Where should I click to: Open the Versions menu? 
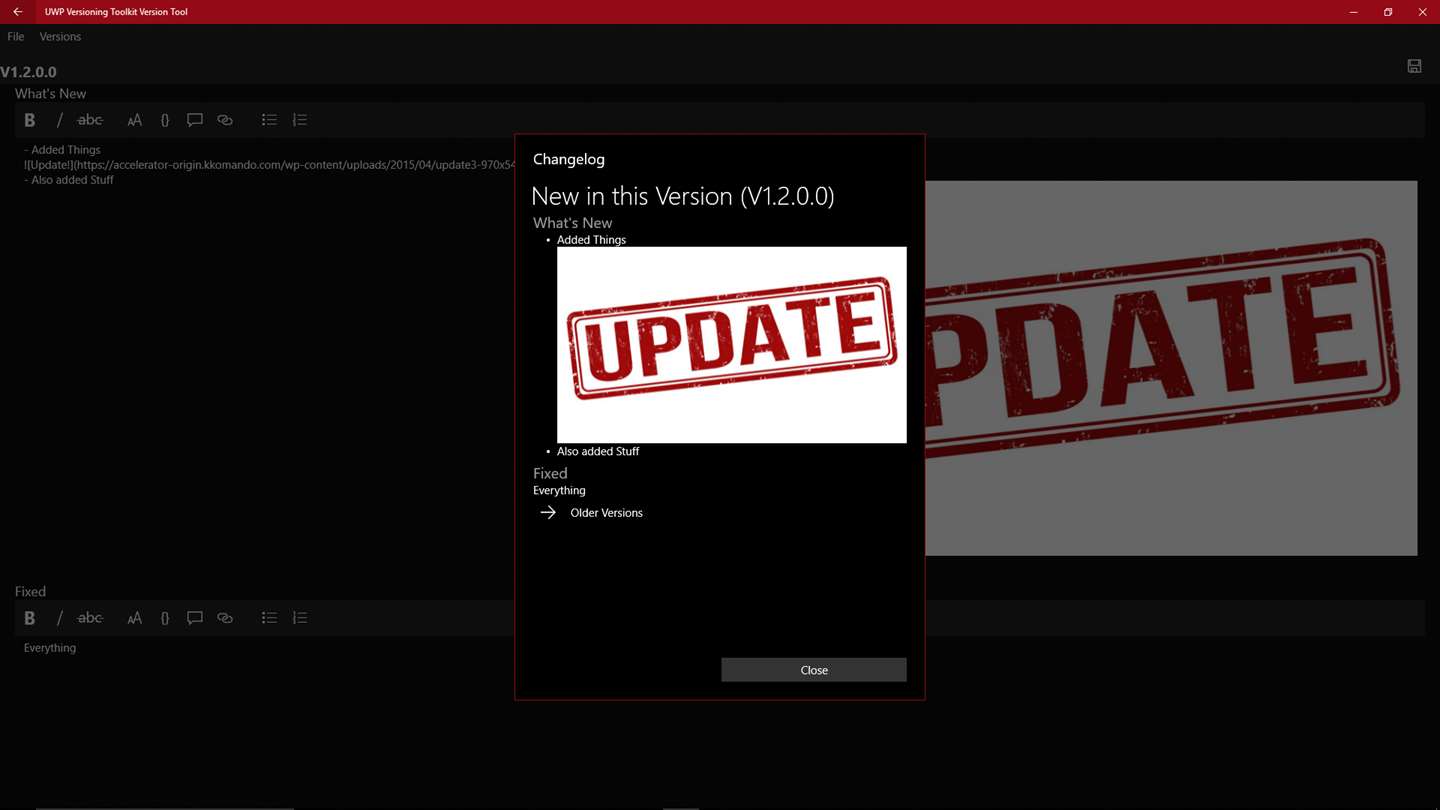[x=60, y=37]
